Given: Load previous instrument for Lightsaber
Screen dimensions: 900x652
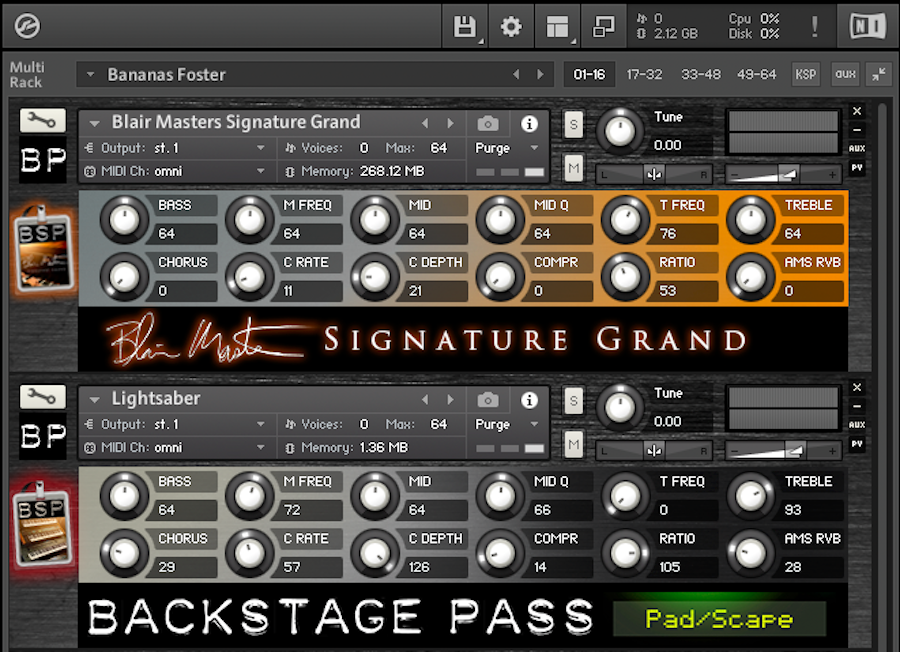Looking at the screenshot, I should (425, 399).
